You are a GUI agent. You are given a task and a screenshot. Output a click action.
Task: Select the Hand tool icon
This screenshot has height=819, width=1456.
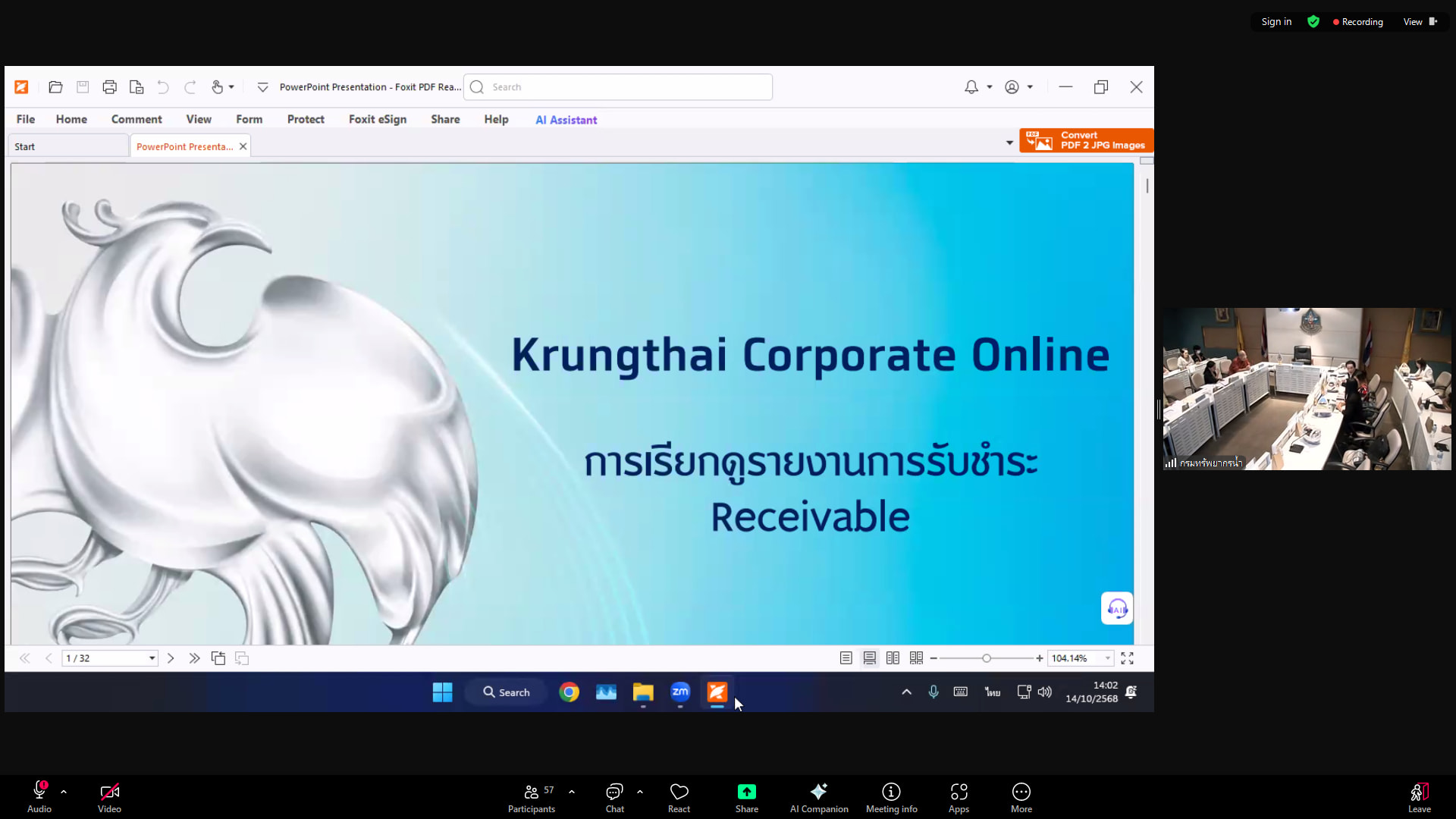click(x=218, y=87)
